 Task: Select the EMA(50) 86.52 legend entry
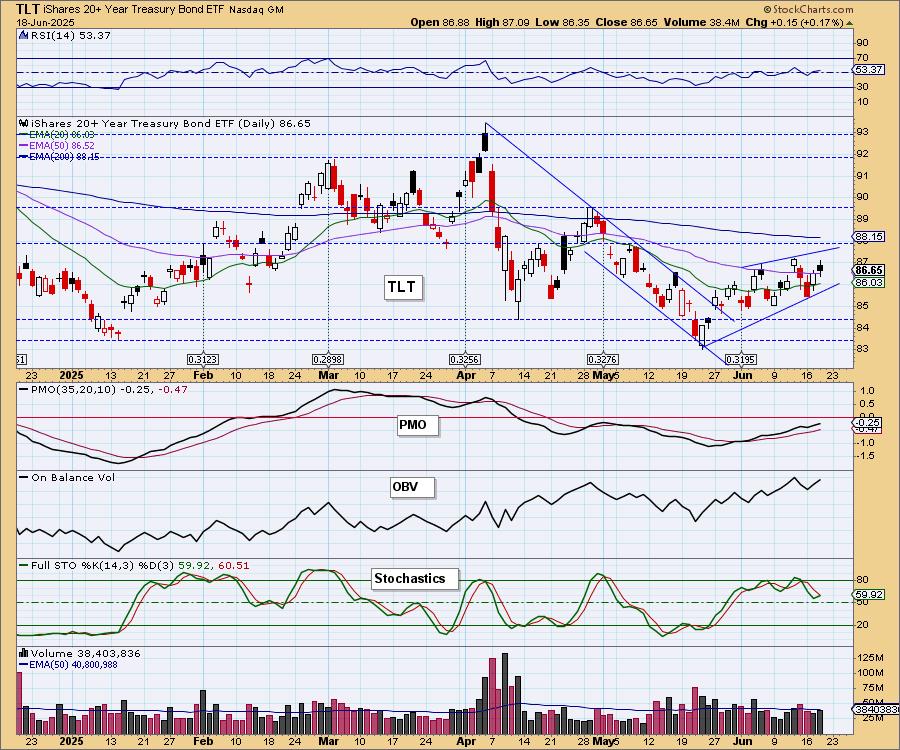click(x=56, y=146)
